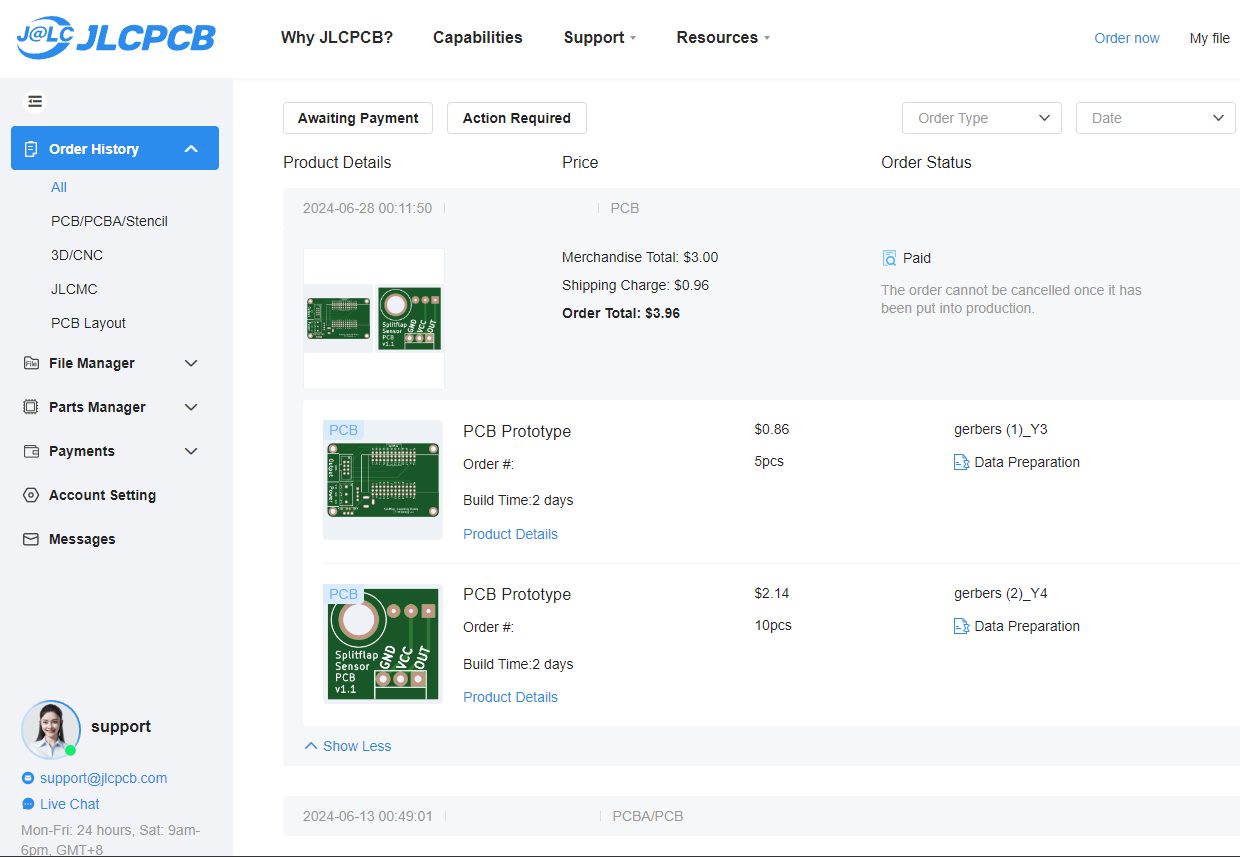This screenshot has height=857, width=1240.
Task: Click the Action Required filter button
Action: (516, 118)
